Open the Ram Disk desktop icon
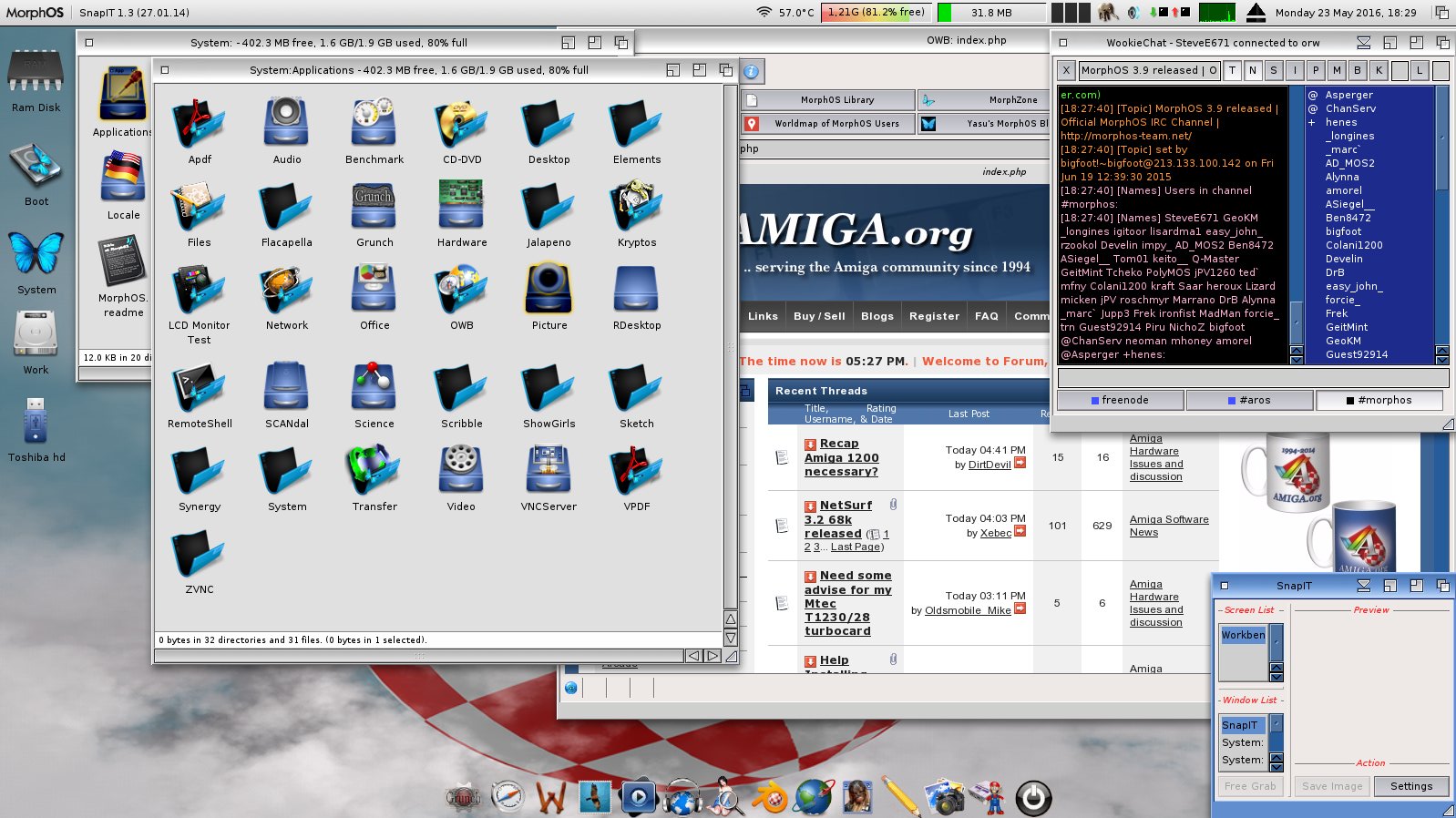The image size is (1456, 818). [x=36, y=72]
